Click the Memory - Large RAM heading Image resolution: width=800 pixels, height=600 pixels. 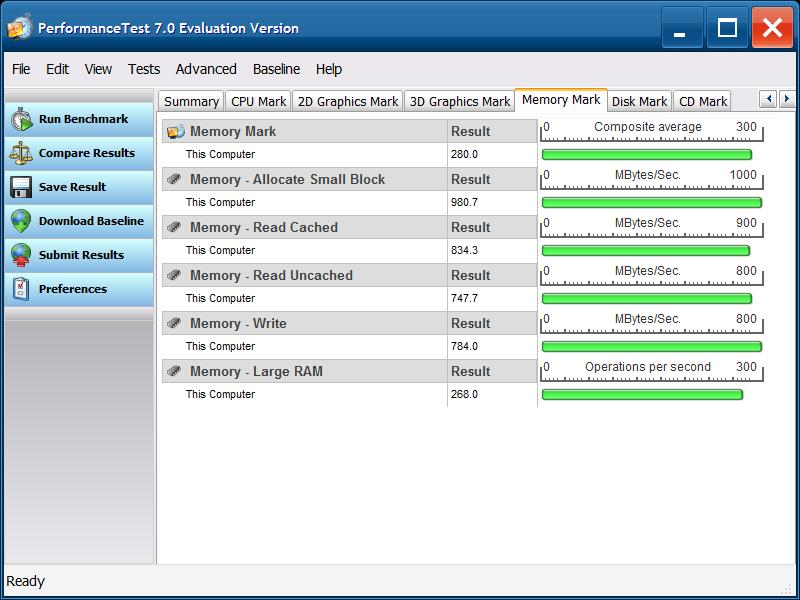[x=256, y=371]
